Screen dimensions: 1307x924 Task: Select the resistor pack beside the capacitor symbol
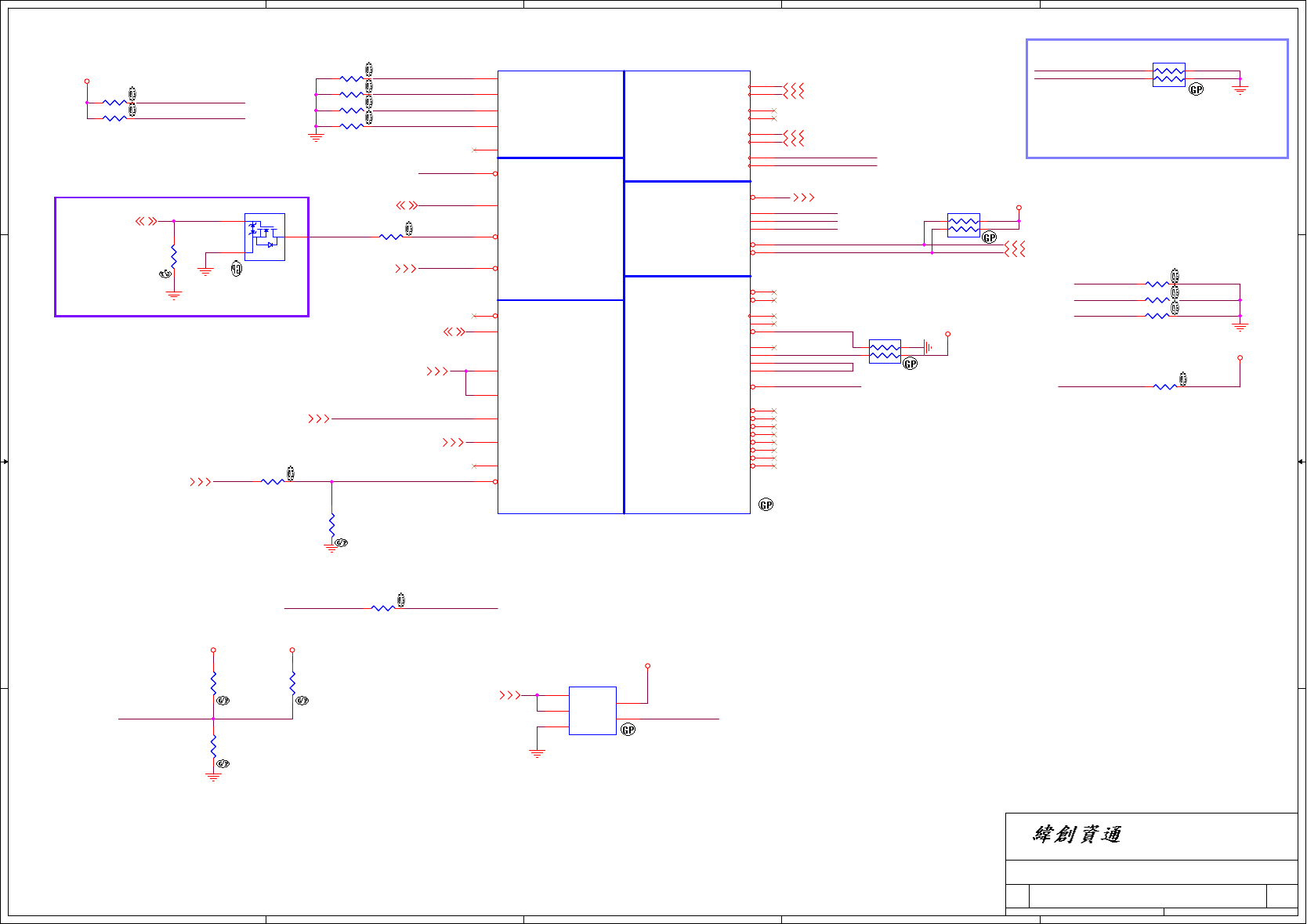point(885,351)
